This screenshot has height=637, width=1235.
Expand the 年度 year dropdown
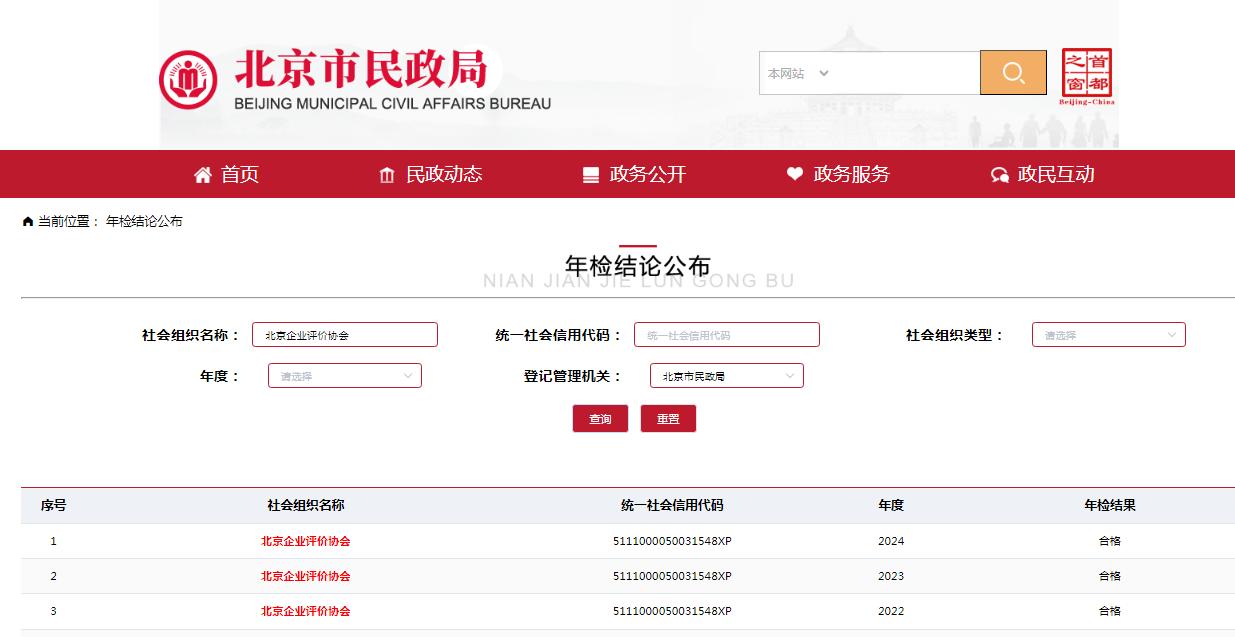pos(345,376)
